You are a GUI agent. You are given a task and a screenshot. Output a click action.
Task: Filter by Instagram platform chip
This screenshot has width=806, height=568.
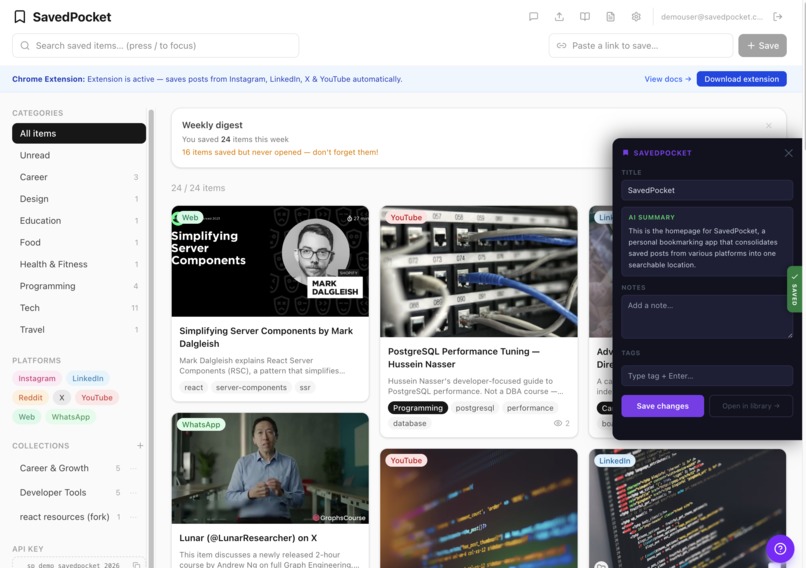coord(37,378)
